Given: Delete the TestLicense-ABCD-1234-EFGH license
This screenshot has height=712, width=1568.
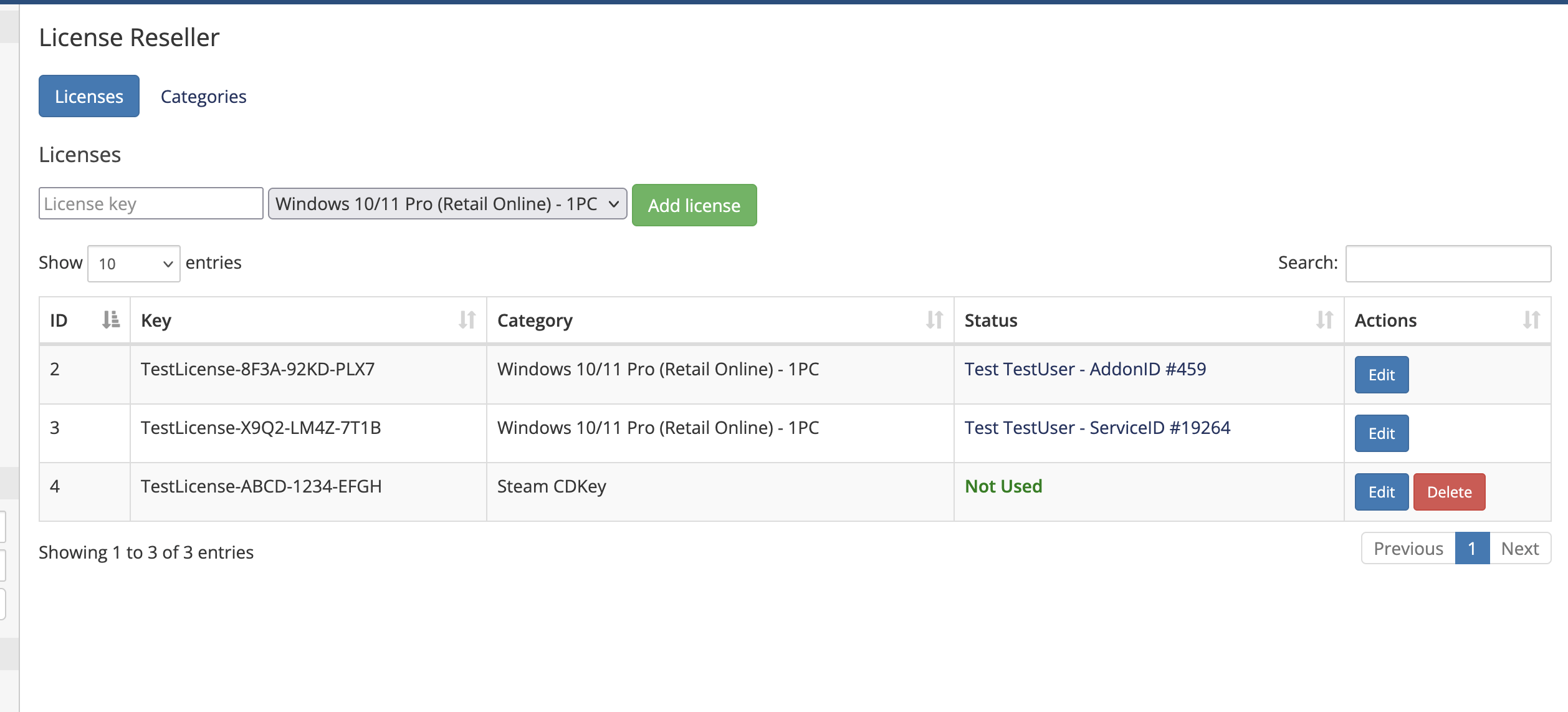Looking at the screenshot, I should pyautogui.click(x=1449, y=492).
